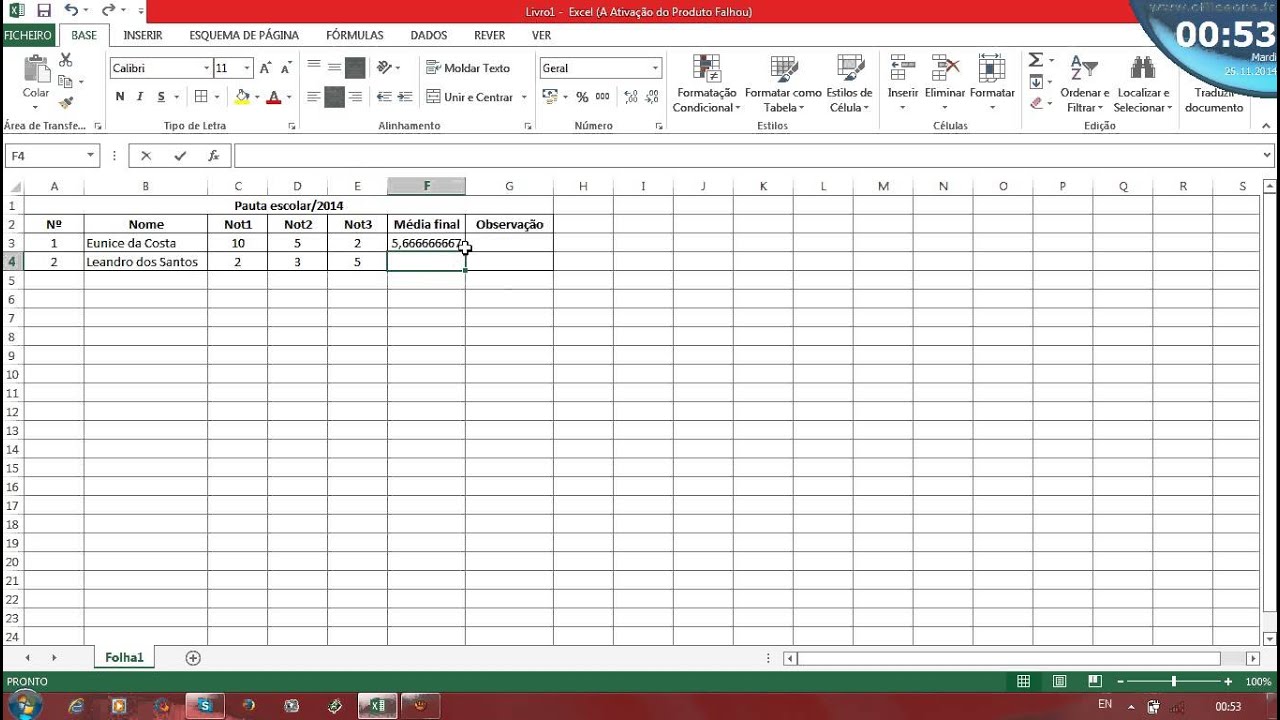Screen dimensions: 1280x720
Task: Select the Format Painter brush
Action: tap(66, 103)
